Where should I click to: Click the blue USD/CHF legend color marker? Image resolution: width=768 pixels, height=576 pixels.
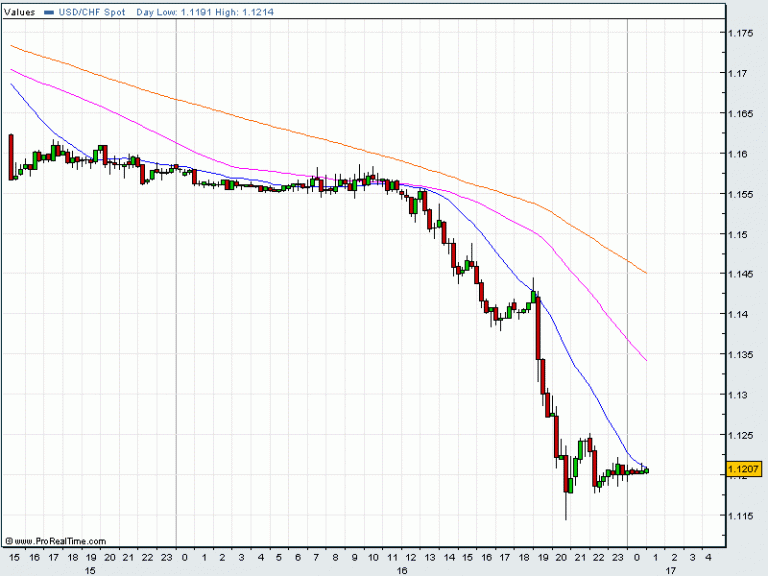pos(50,10)
